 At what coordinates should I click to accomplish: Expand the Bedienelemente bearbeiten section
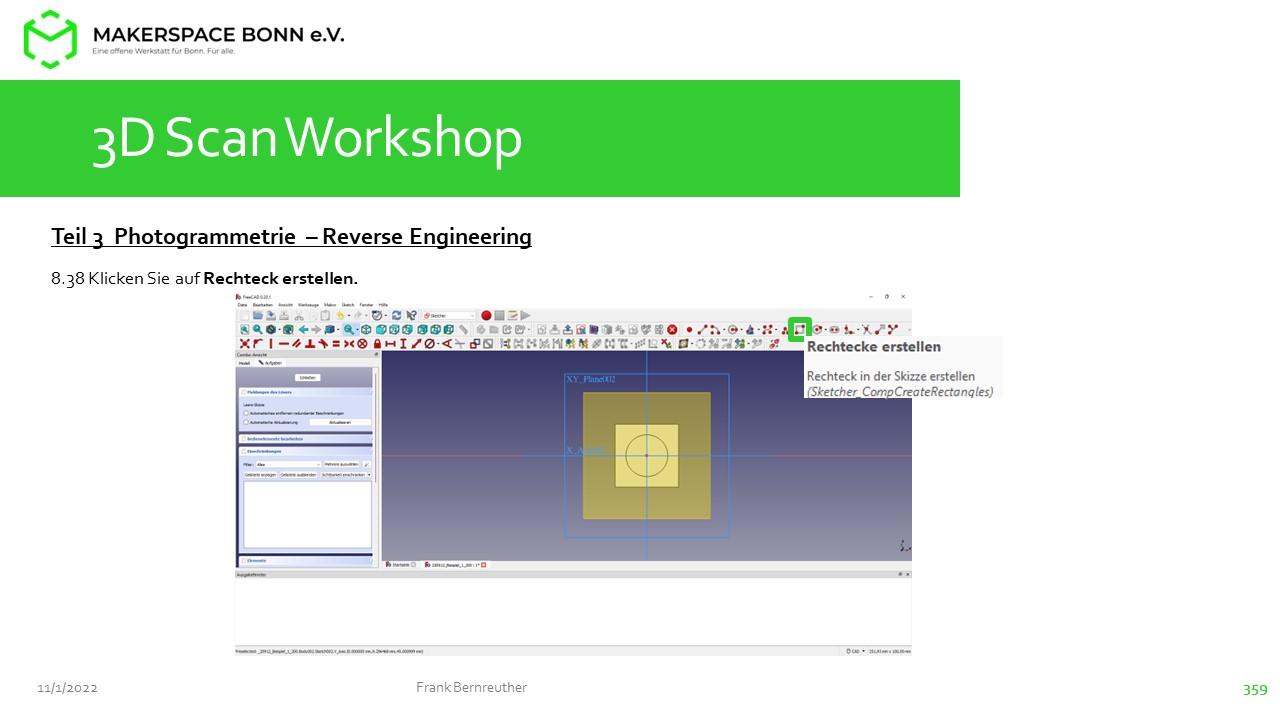click(307, 439)
